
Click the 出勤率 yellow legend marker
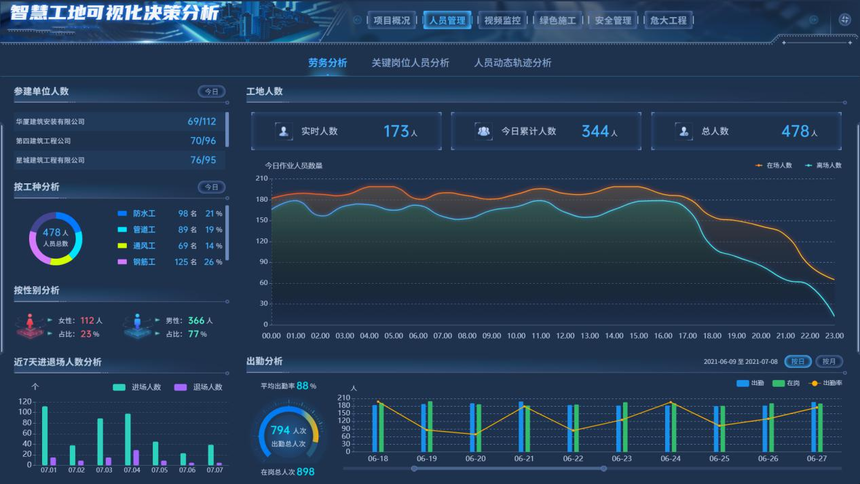(x=814, y=383)
